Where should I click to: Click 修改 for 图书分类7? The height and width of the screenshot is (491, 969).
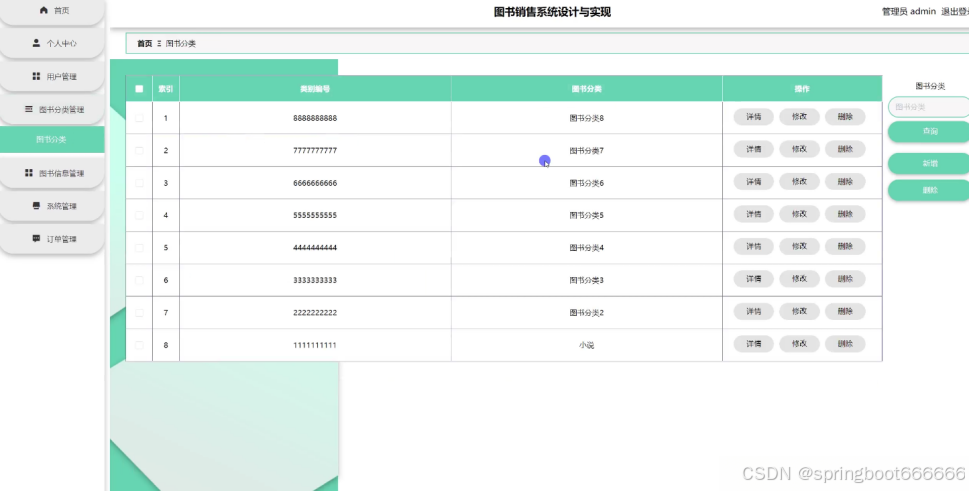pos(799,149)
